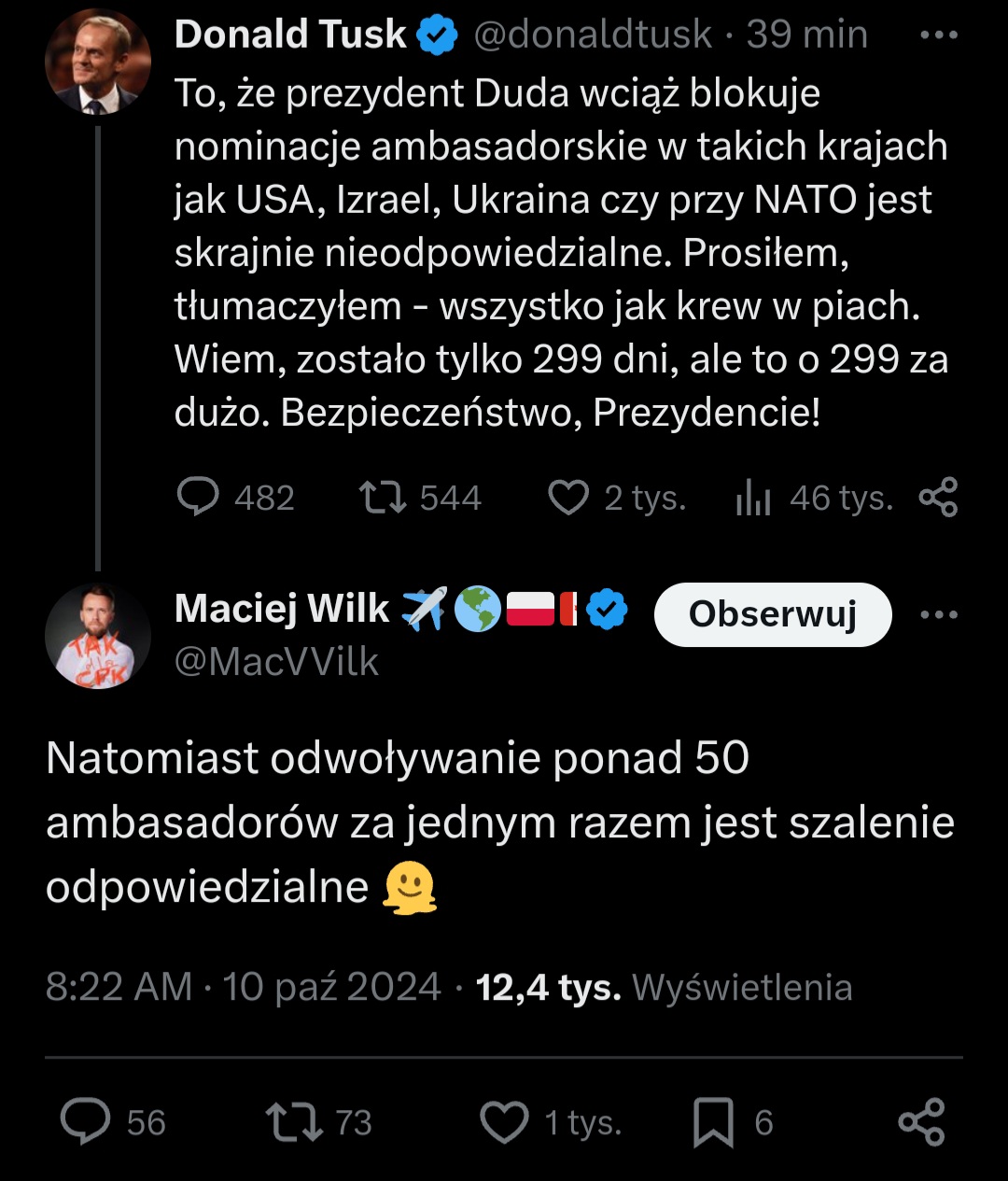Share Maciej Wilk's tweet
This screenshot has height=1181, width=1008.
point(921,1121)
